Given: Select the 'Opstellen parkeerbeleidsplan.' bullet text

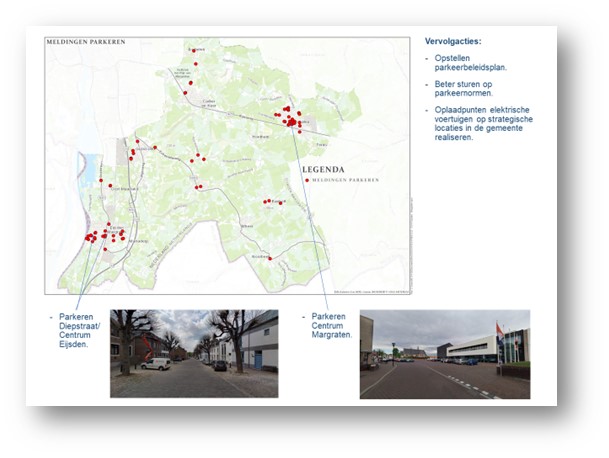Looking at the screenshot, I should coord(471,63).
